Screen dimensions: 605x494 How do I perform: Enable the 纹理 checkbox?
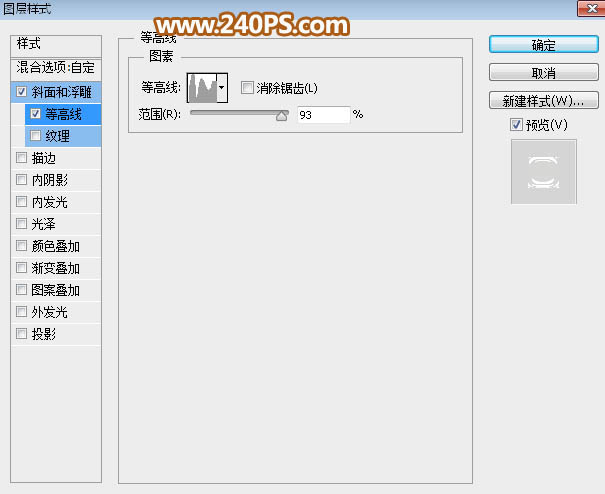pos(35,136)
